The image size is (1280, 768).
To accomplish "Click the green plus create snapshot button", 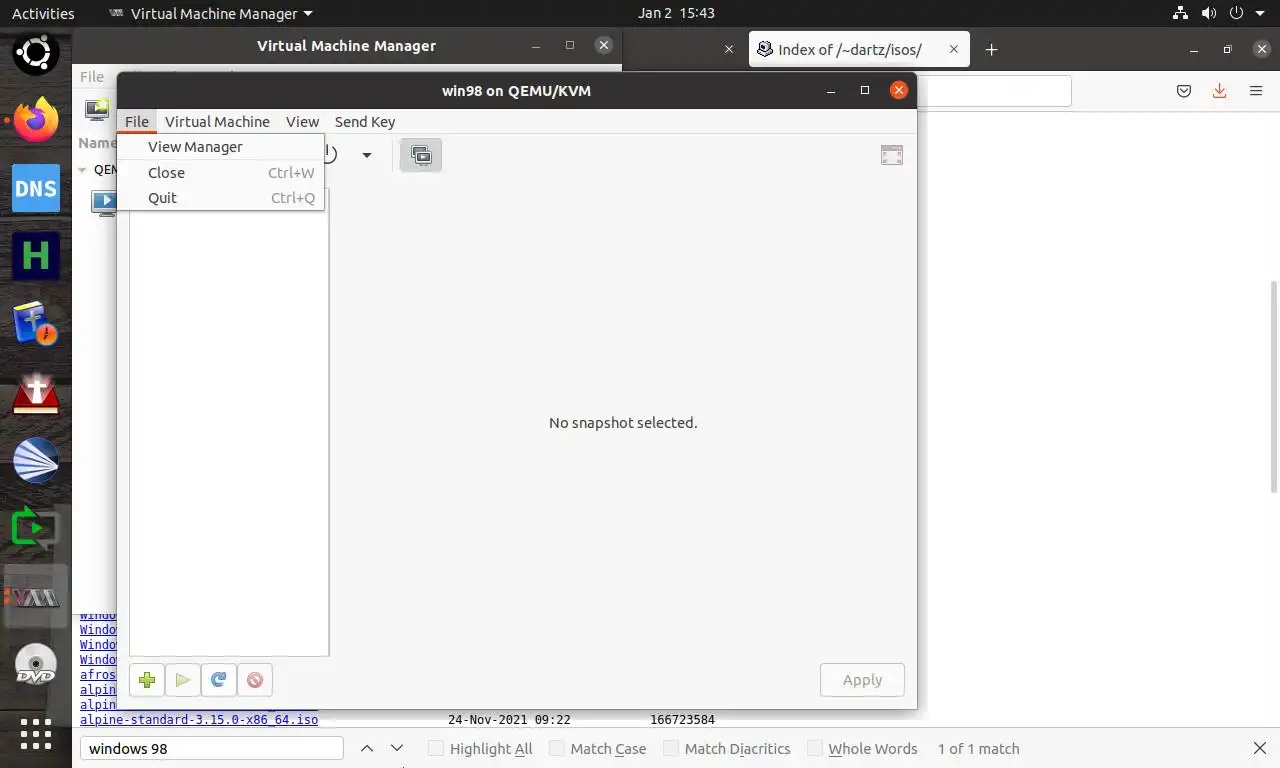I will point(147,680).
